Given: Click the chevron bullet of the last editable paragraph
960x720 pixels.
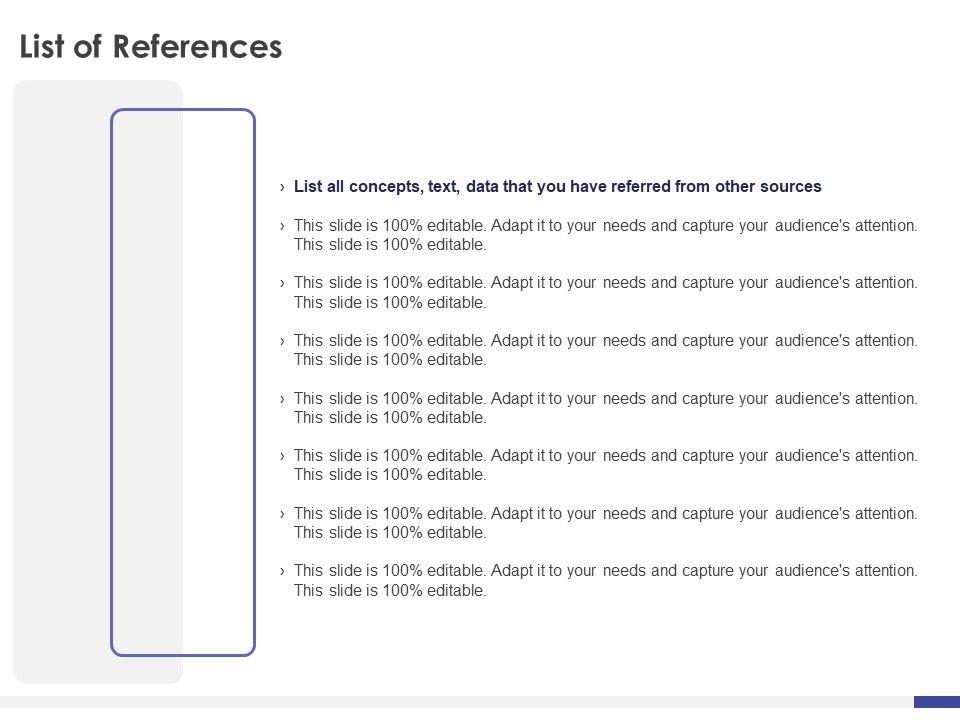Looking at the screenshot, I should coord(283,571).
